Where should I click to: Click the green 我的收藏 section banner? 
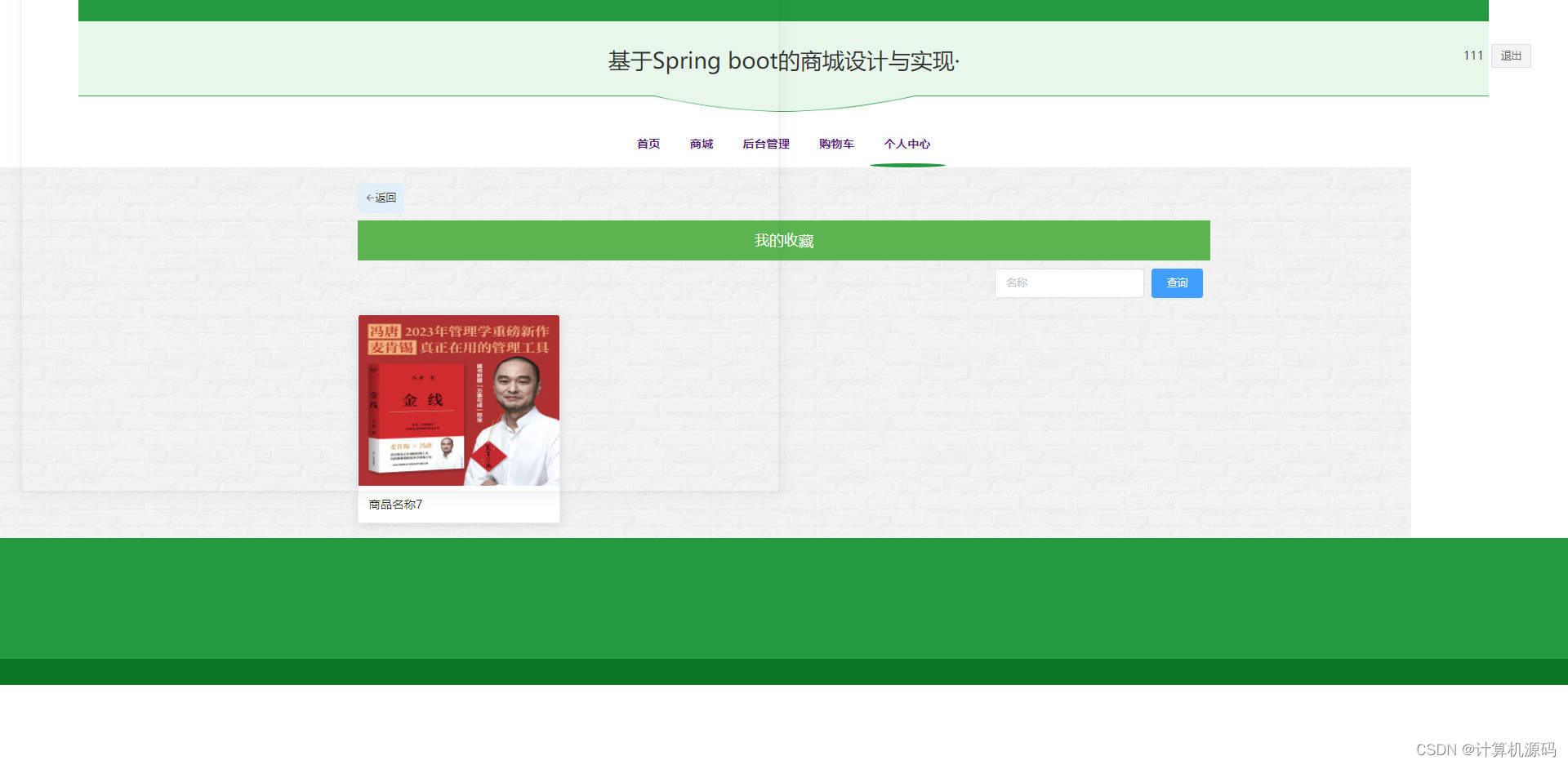pyautogui.click(x=783, y=240)
